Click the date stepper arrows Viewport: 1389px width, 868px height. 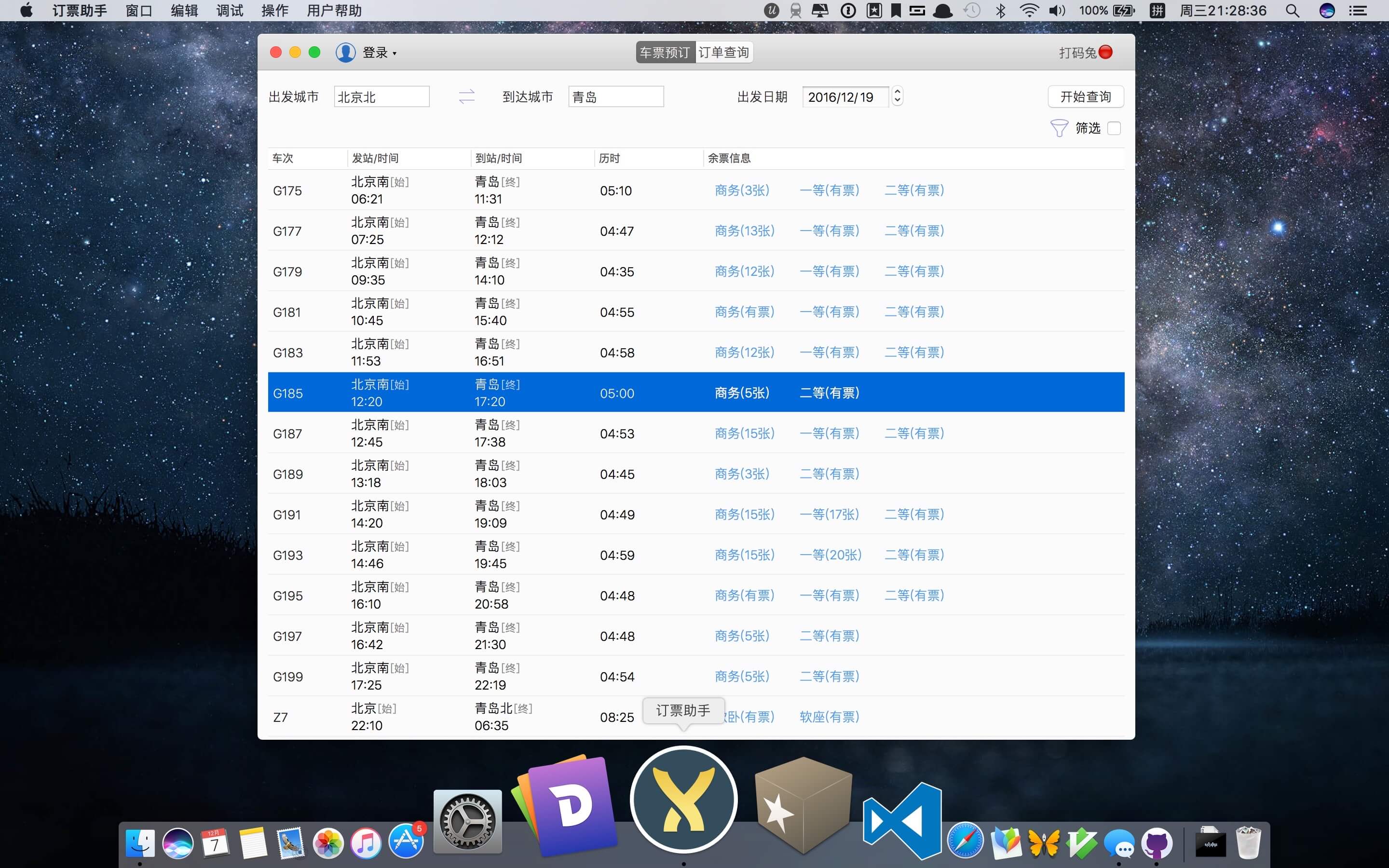coord(897,96)
